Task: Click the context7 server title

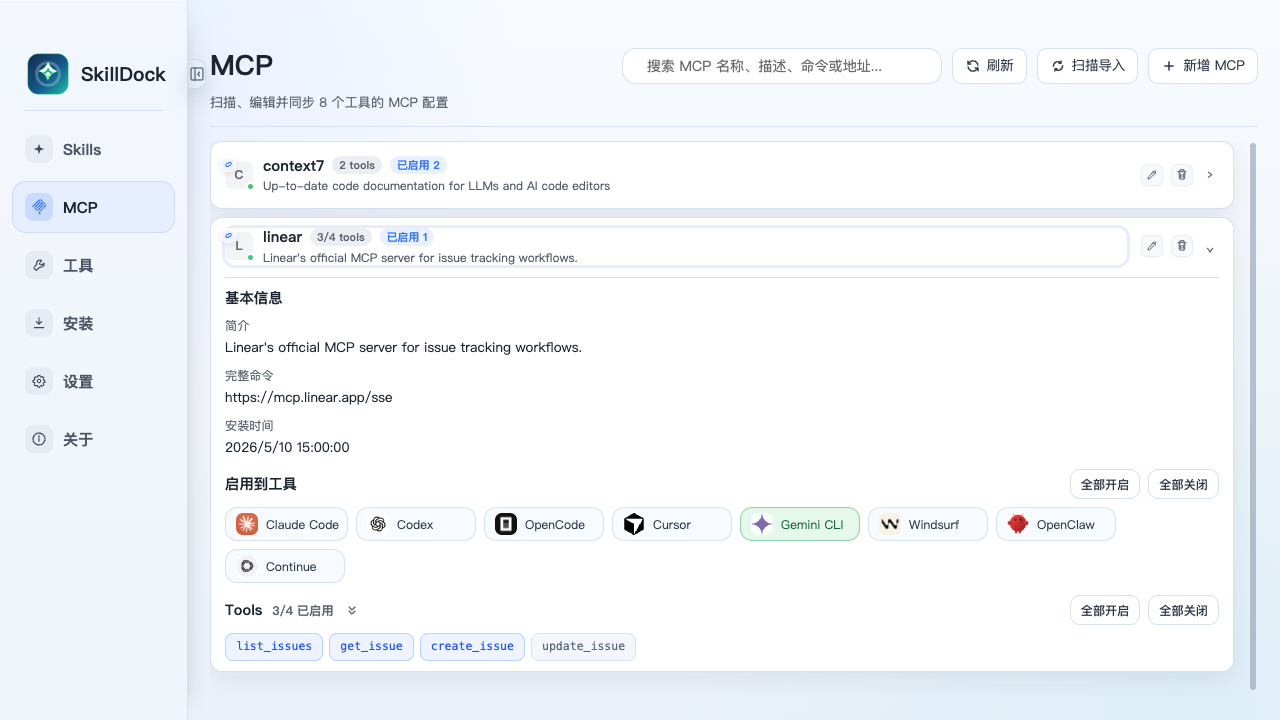Action: pyautogui.click(x=294, y=166)
